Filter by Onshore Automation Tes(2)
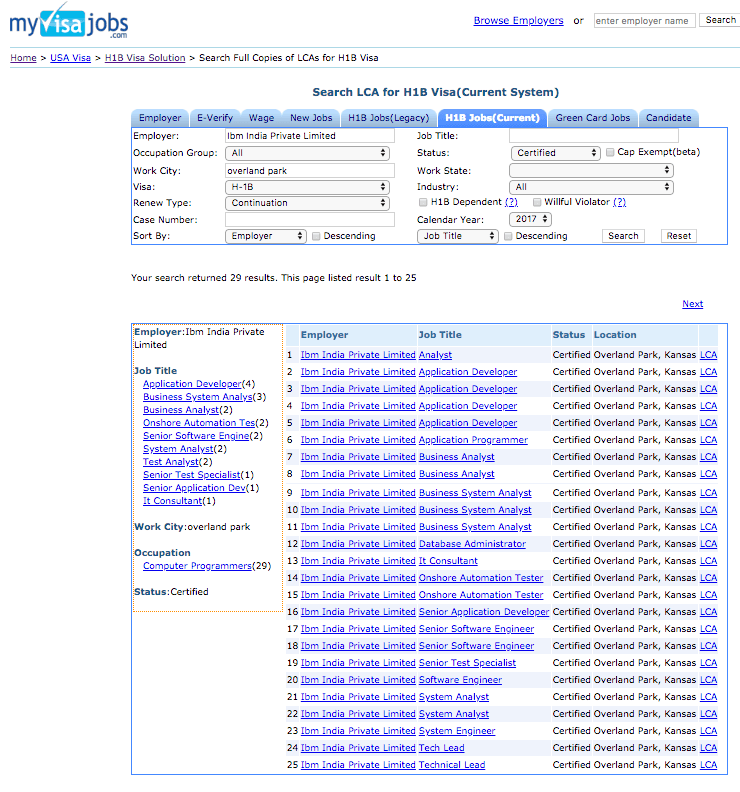The image size is (740, 792). [199, 423]
